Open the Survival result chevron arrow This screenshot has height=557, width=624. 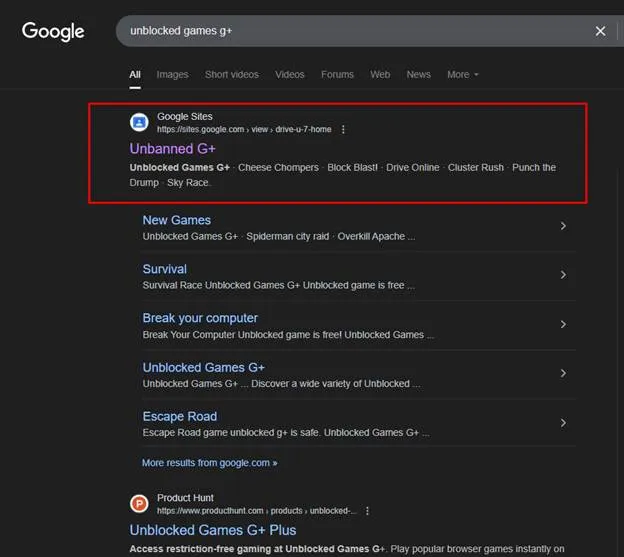coord(563,275)
